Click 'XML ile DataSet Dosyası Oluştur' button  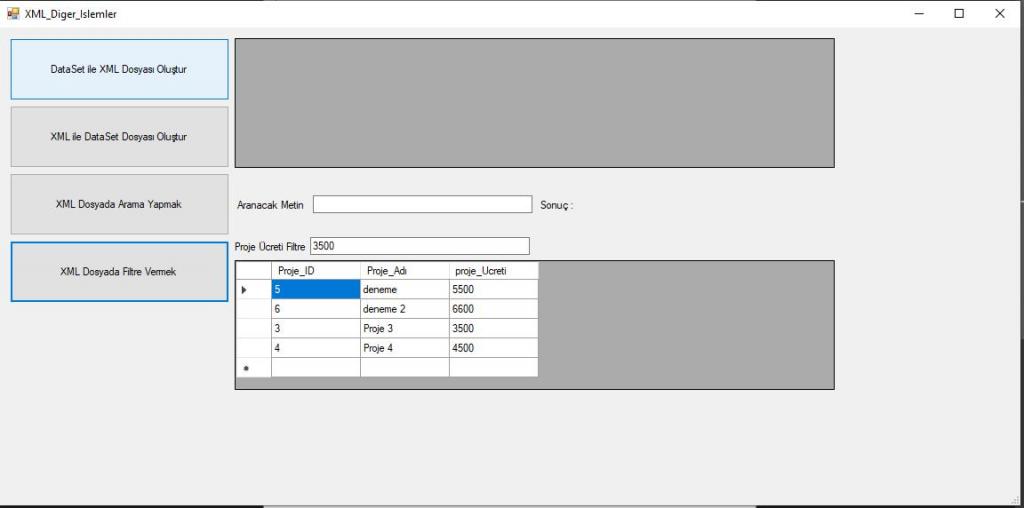[120, 136]
